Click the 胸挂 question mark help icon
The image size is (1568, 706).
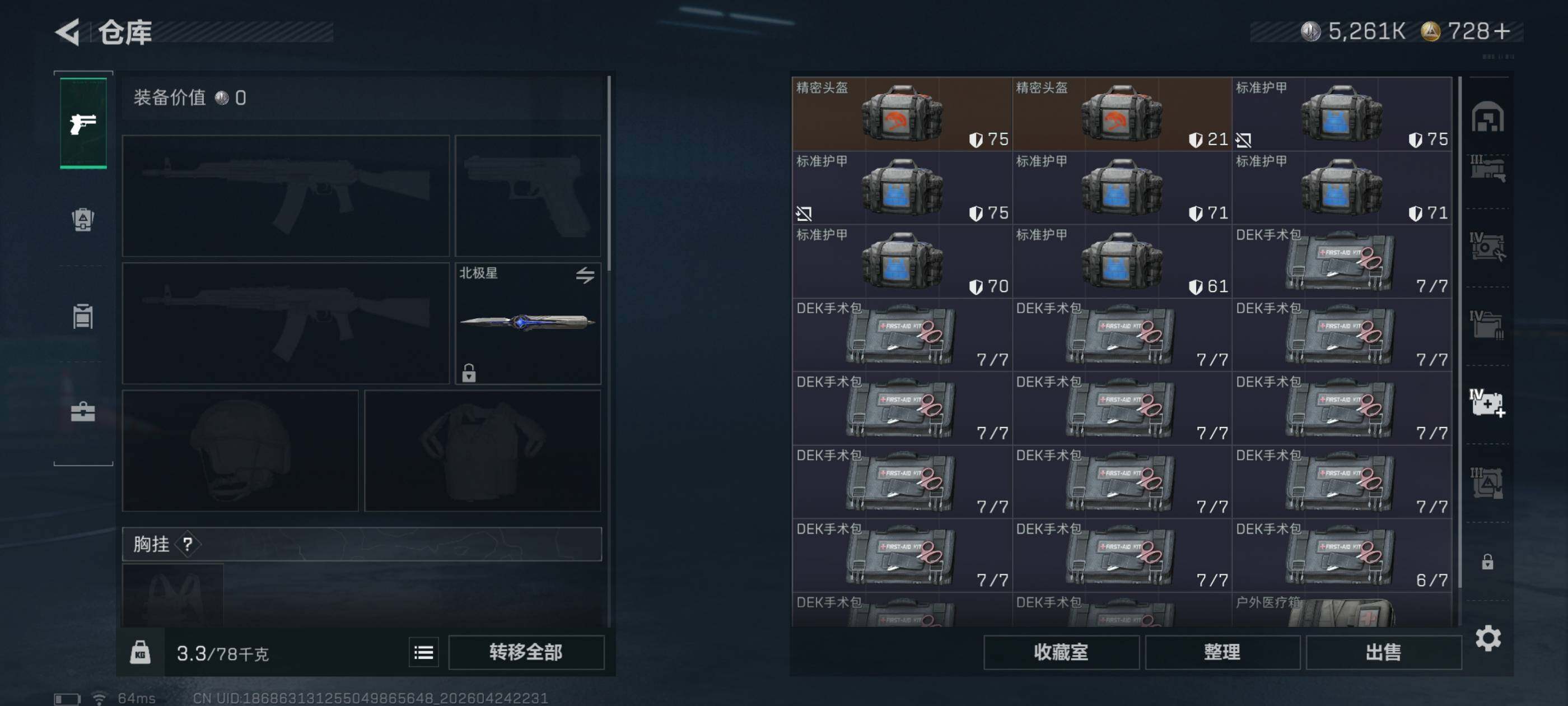pos(188,544)
